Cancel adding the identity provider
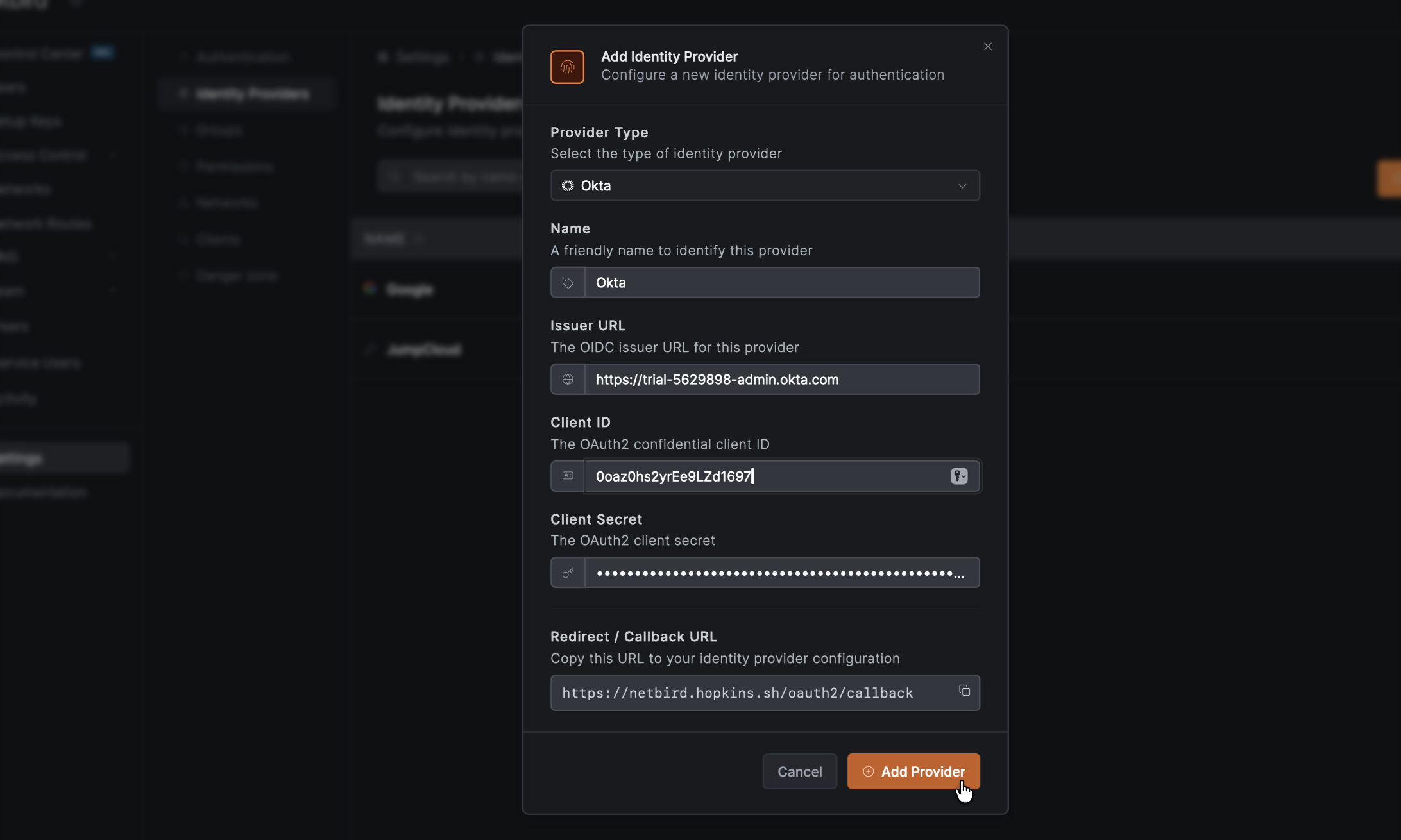Viewport: 1401px width, 840px height. 799,771
